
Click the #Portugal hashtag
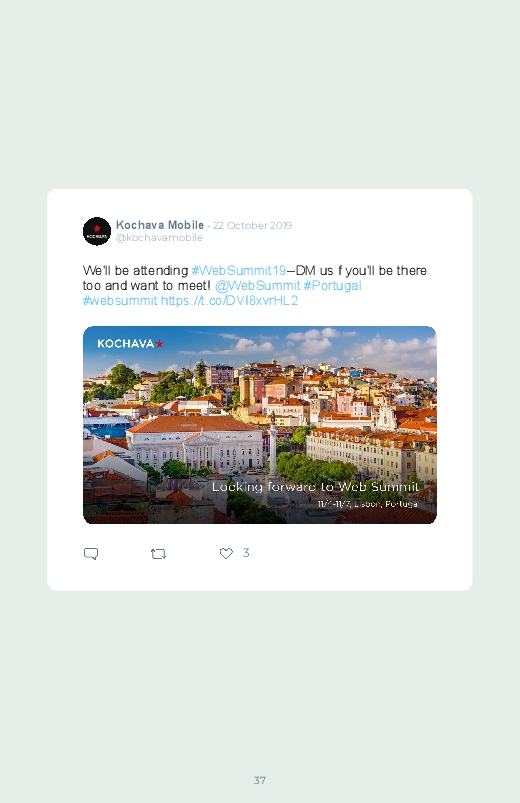point(332,285)
